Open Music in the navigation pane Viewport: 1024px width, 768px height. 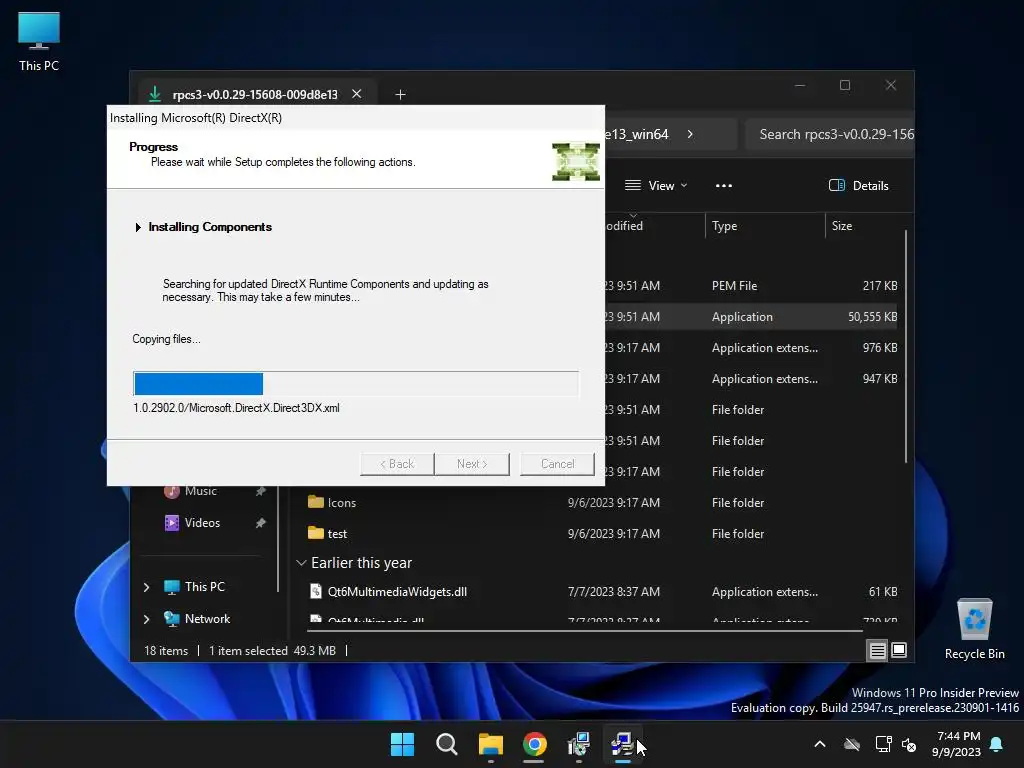200,490
